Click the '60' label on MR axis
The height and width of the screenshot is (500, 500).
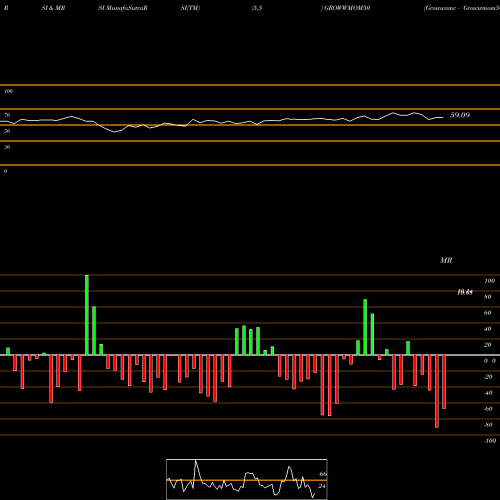coord(488,313)
